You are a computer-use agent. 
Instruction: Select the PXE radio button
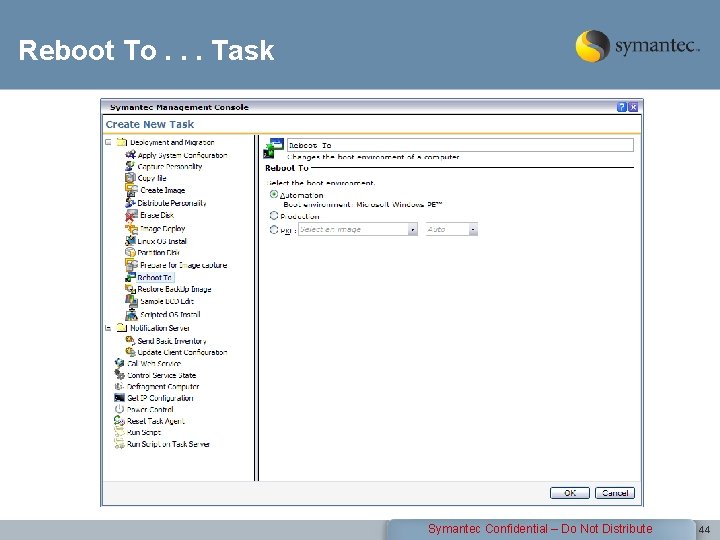(x=274, y=229)
